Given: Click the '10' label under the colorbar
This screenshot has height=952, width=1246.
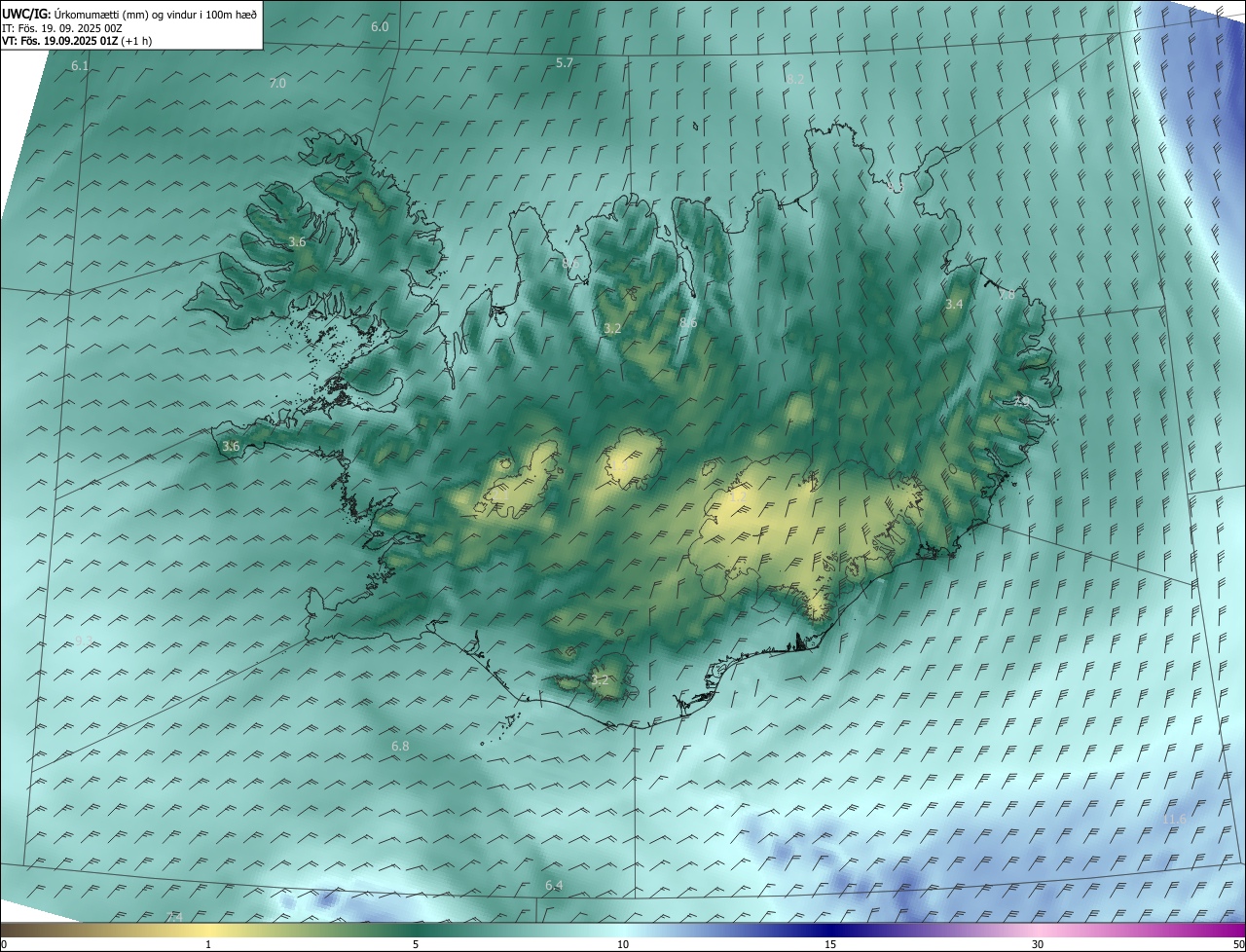Looking at the screenshot, I should pos(623,944).
